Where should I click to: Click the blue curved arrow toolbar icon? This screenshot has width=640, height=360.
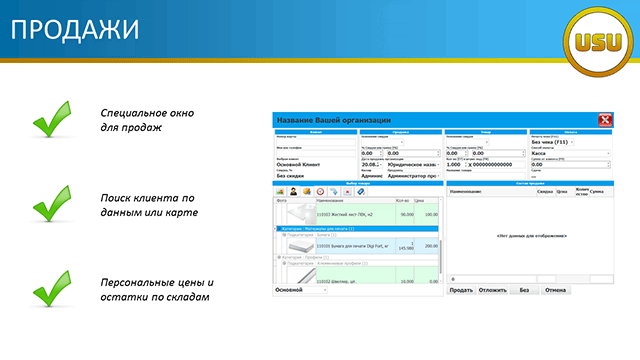(x=334, y=191)
